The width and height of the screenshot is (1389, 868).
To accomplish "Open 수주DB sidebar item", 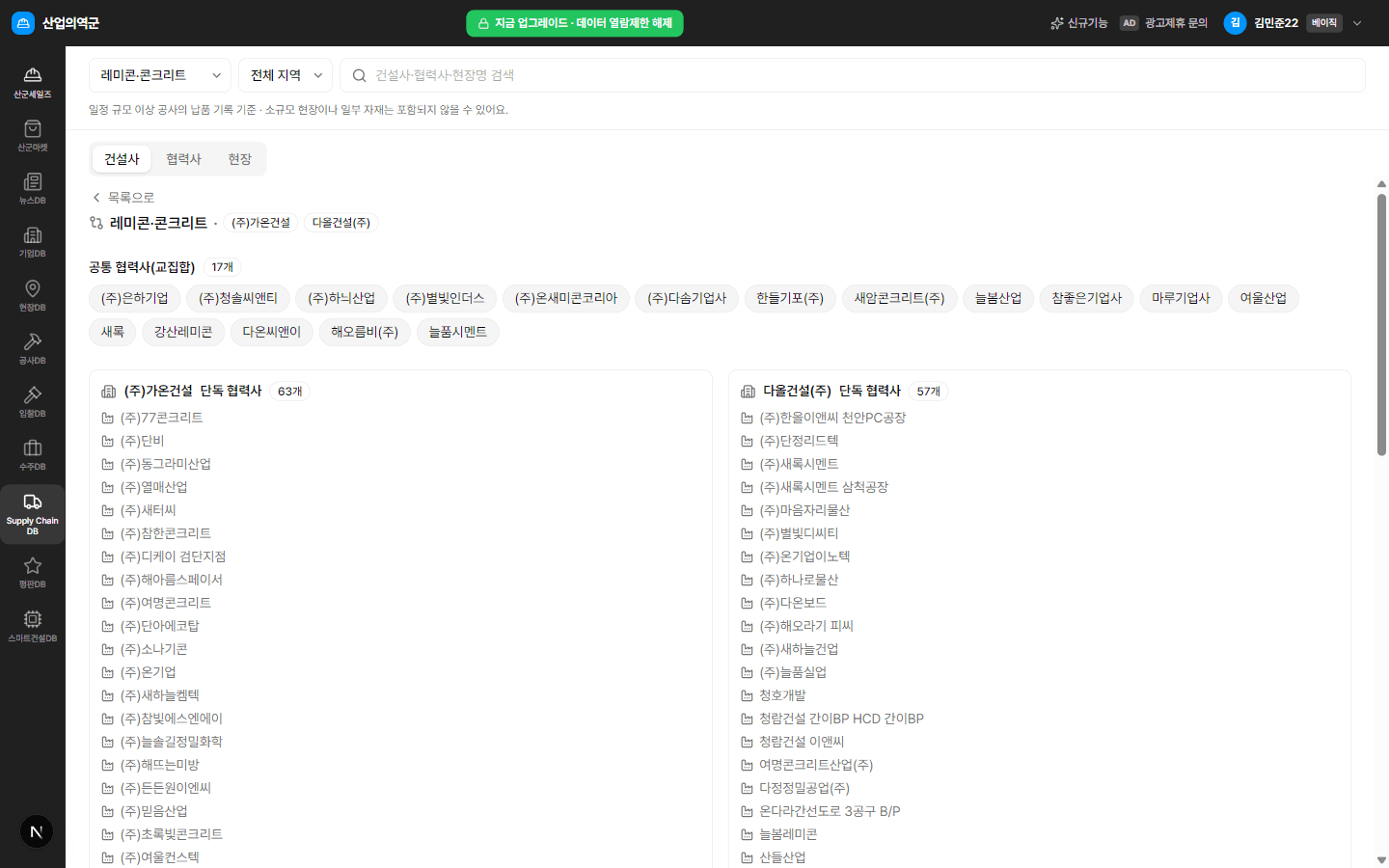I will coord(33,455).
